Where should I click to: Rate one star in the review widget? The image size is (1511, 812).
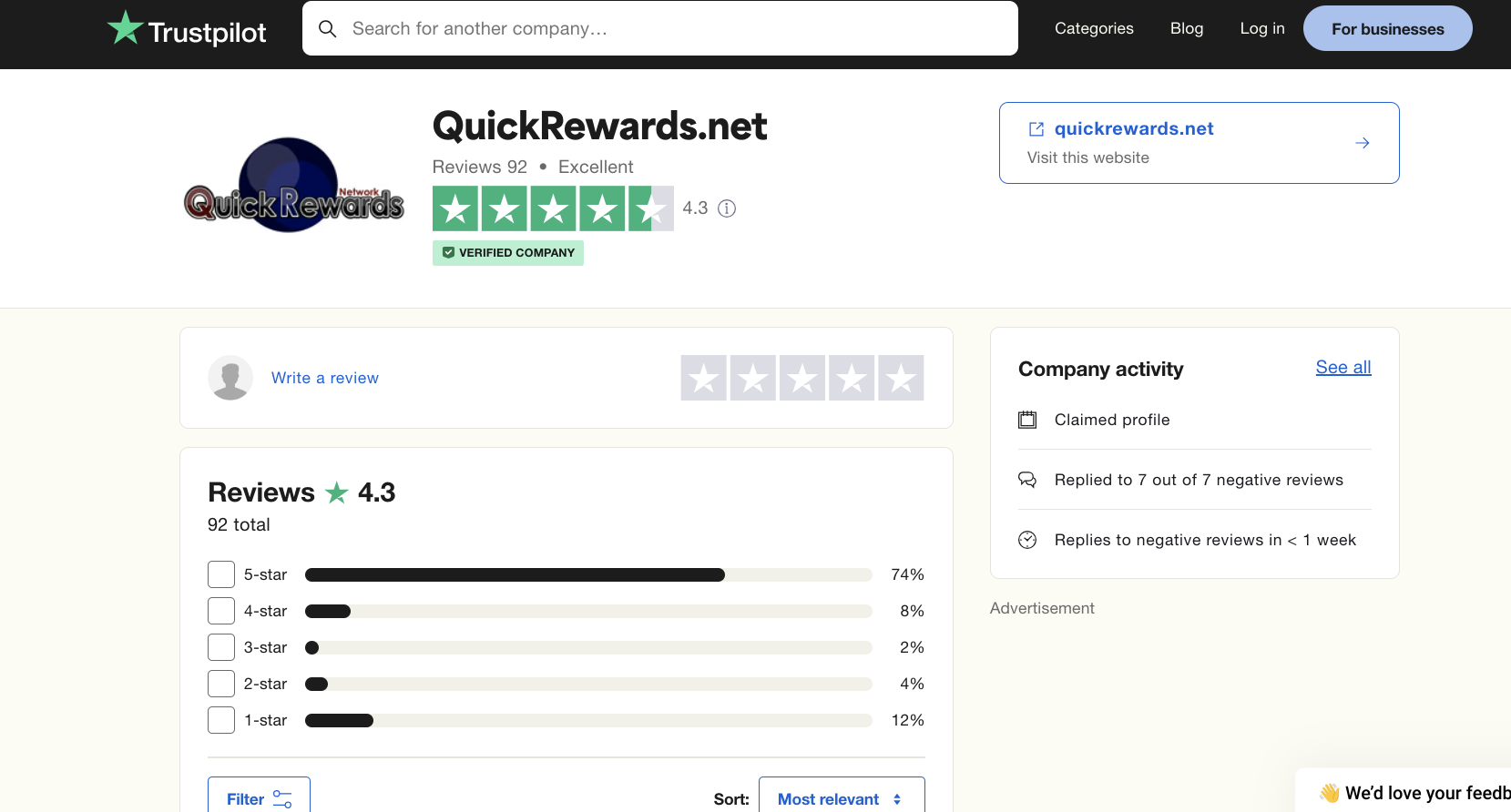pos(704,378)
